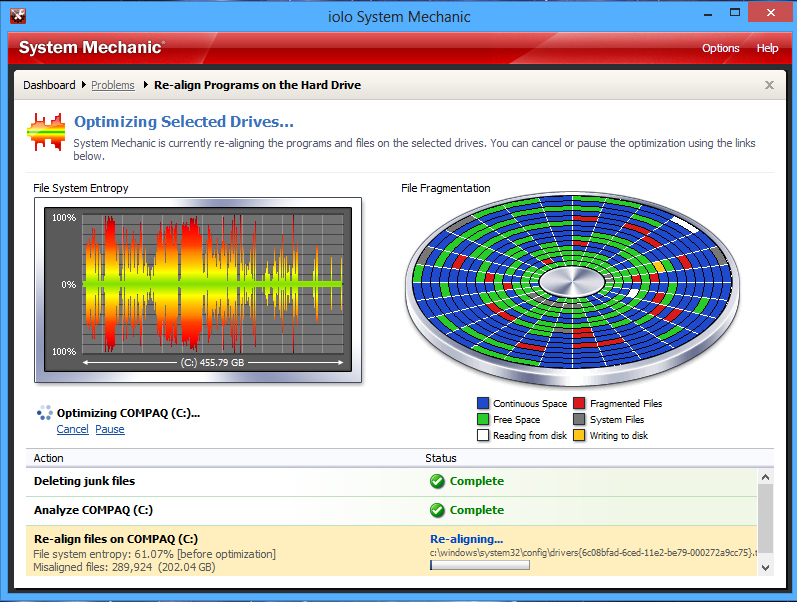Click the Optimizing Selected Drives heading
This screenshot has width=797, height=602.
coord(184,122)
